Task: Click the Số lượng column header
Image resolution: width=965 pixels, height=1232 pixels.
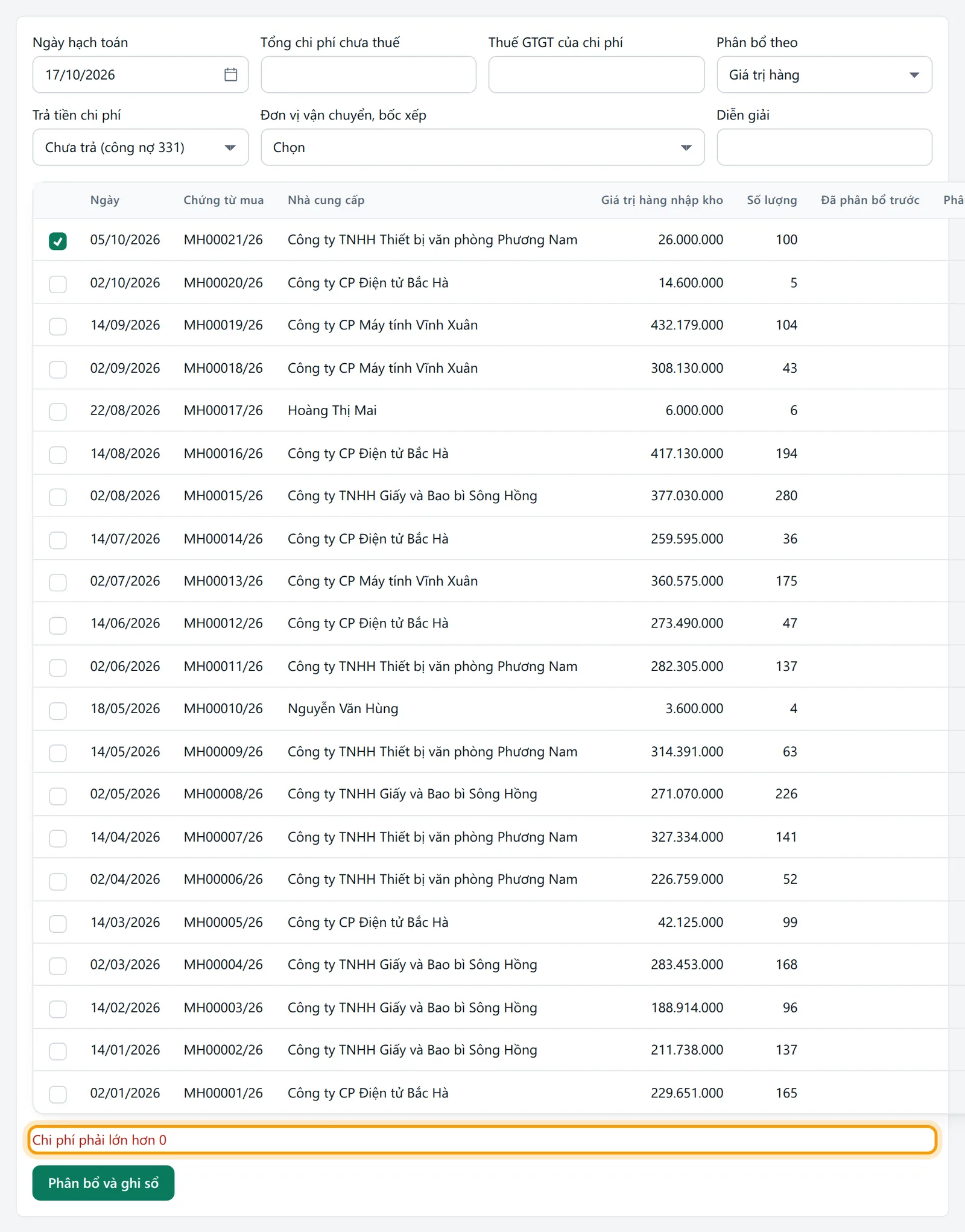Action: coord(772,200)
